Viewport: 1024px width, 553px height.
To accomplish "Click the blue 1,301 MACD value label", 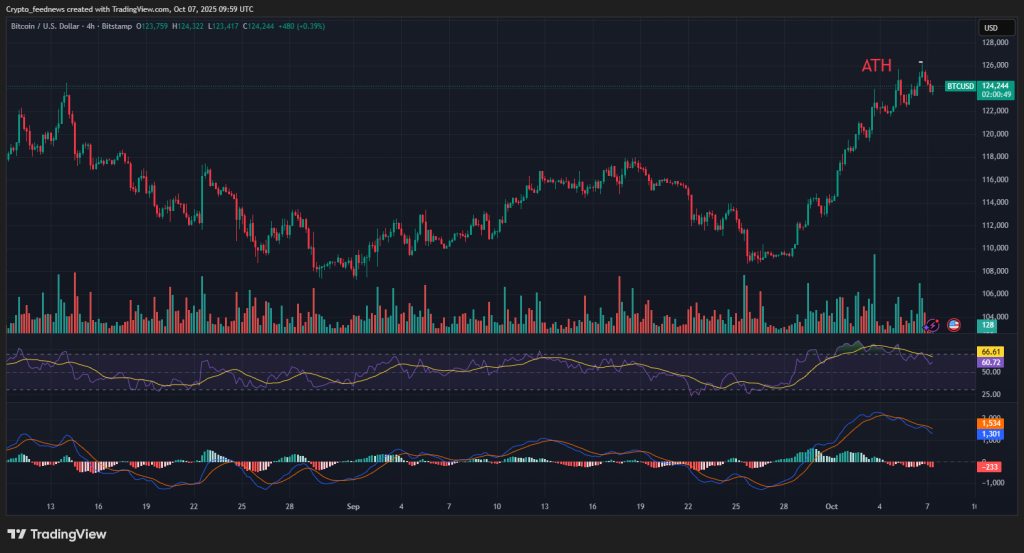I will click(x=991, y=434).
